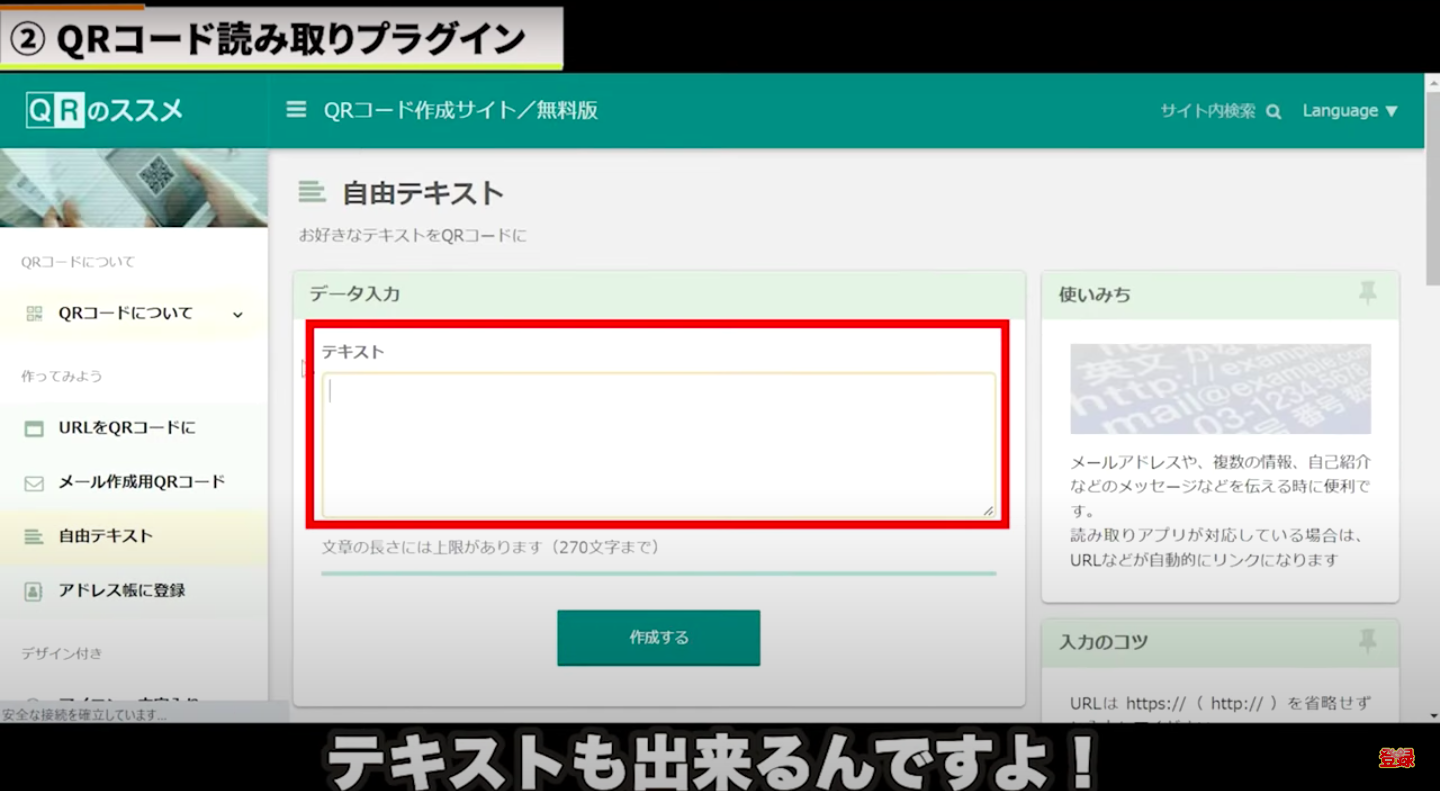
Task: Select メール作成用QRコード in sidebar
Action: click(141, 482)
